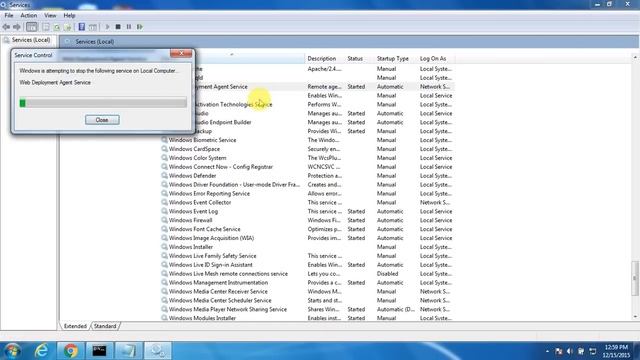This screenshot has width=640, height=360.
Task: Click the Back arrow in the toolbar
Action: click(6, 27)
